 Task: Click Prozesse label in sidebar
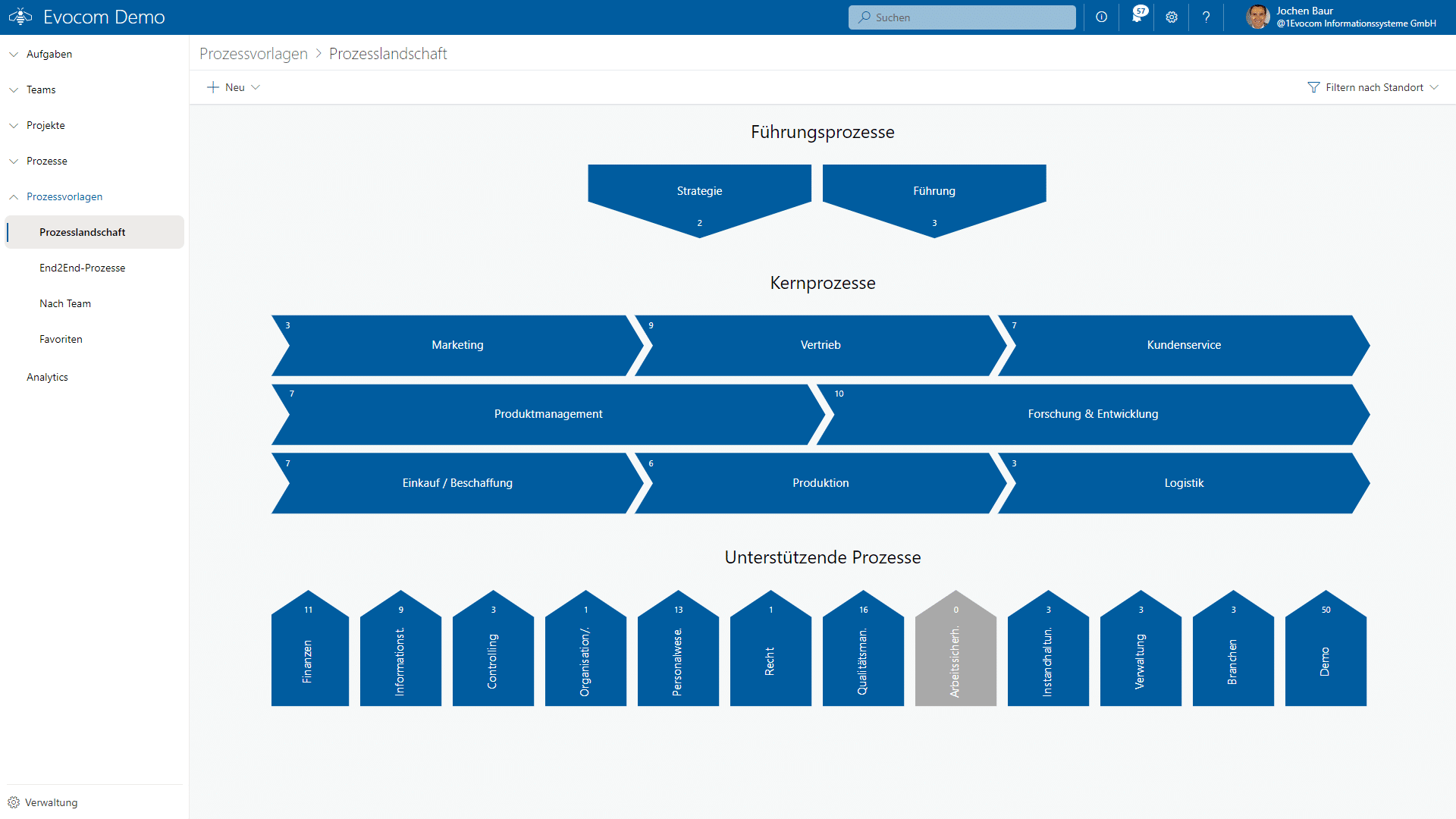pyautogui.click(x=47, y=161)
